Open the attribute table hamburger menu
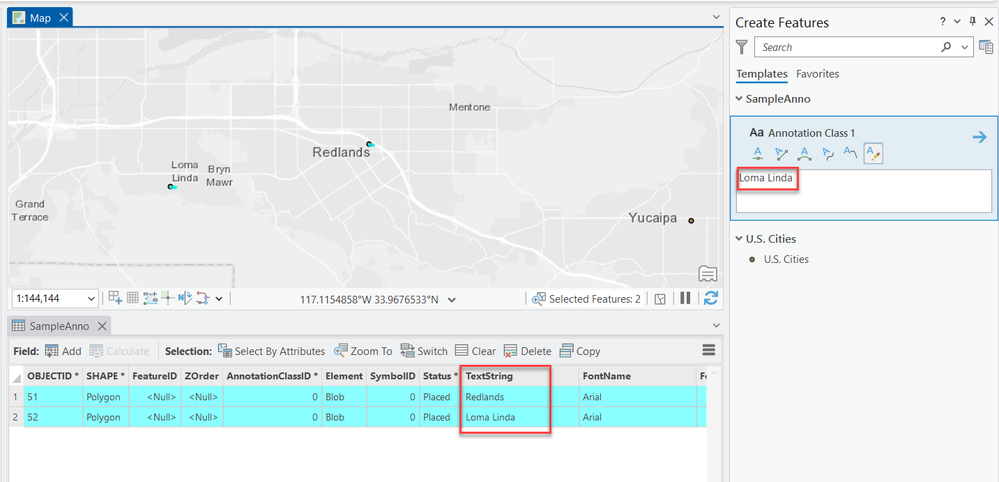 tap(709, 351)
